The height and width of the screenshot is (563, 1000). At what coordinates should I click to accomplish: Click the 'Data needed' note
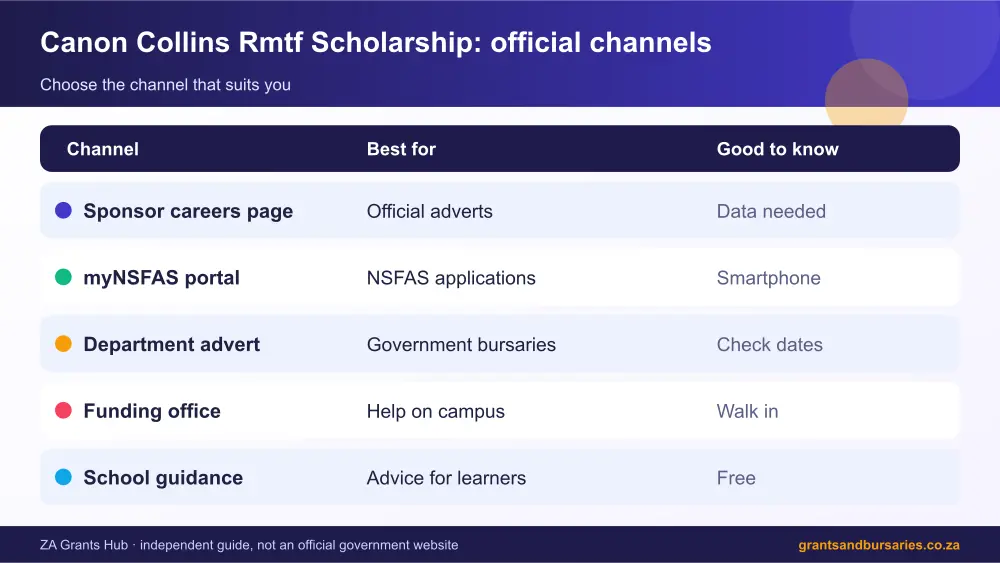771,212
